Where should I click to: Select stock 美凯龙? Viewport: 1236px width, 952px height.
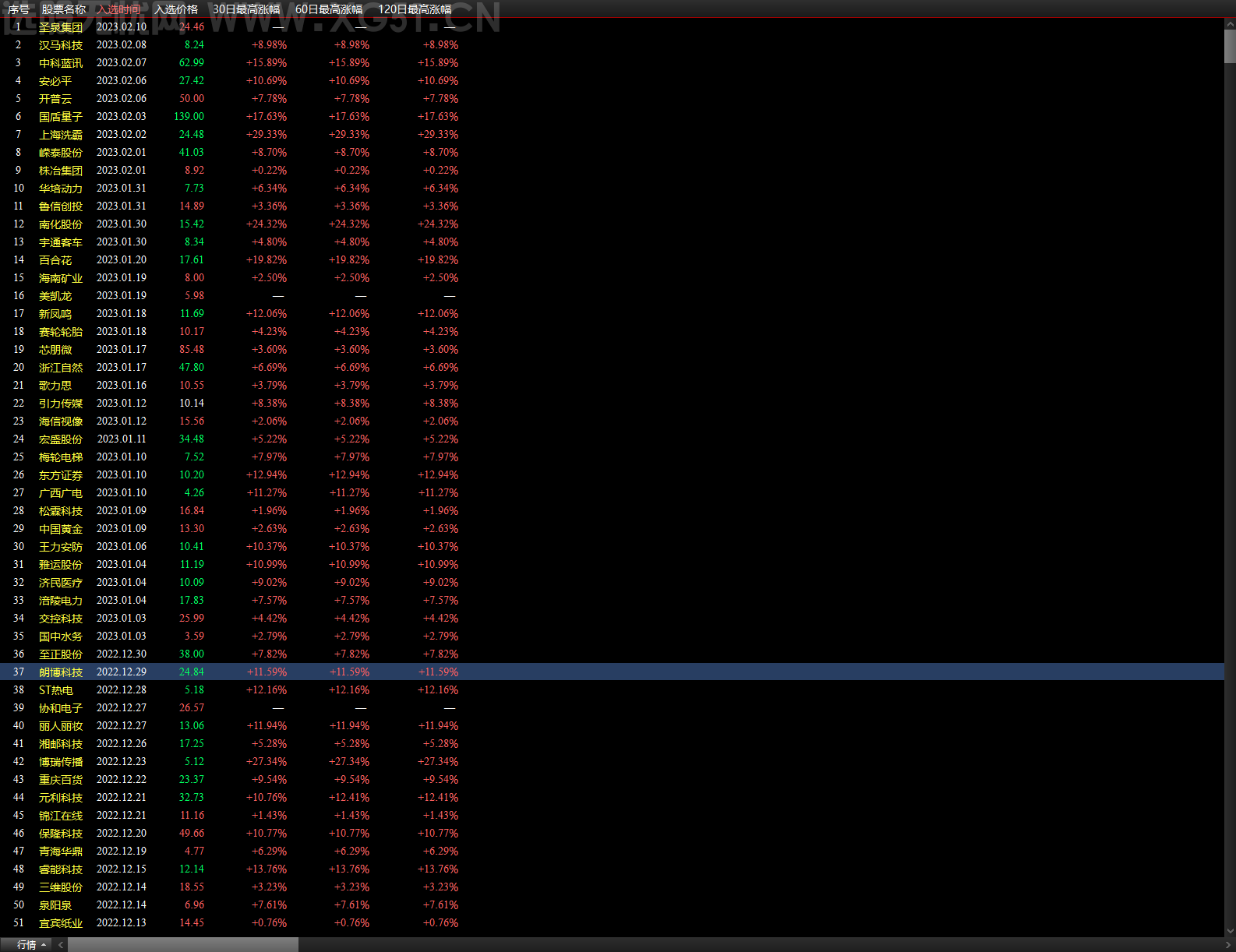click(x=55, y=296)
